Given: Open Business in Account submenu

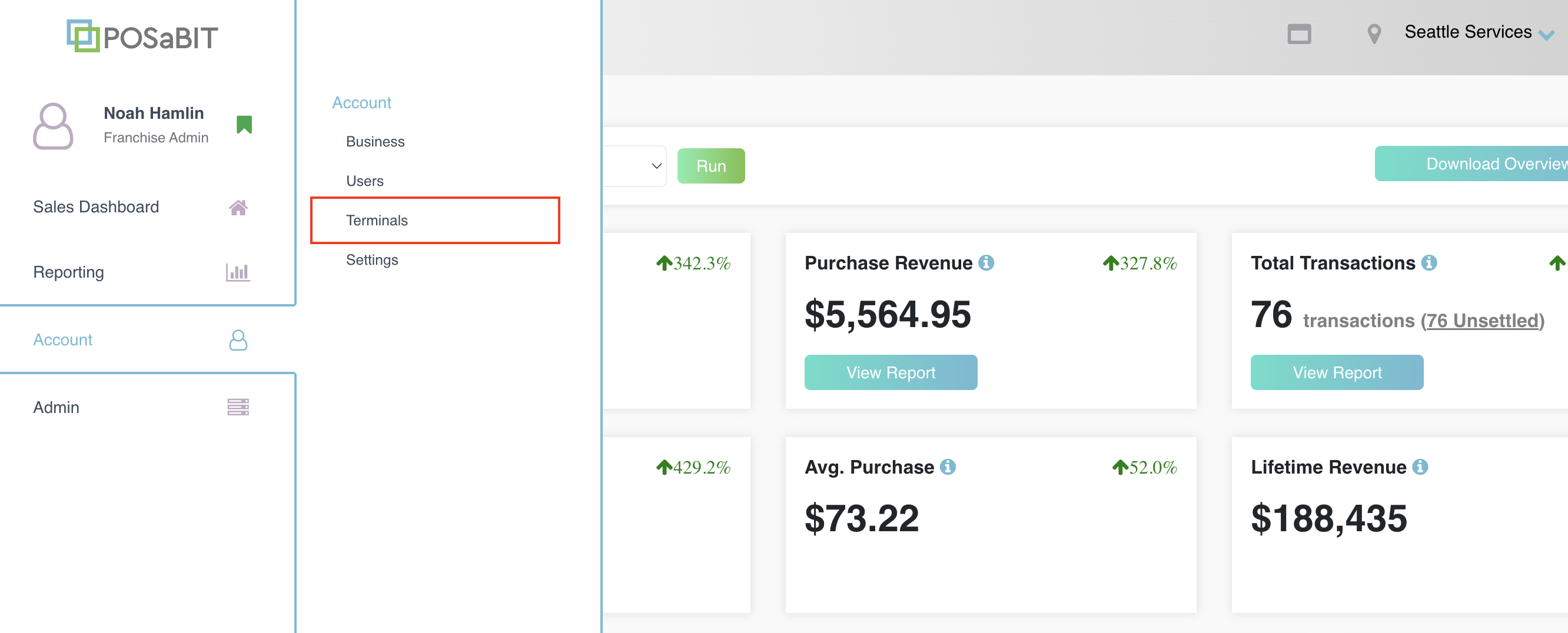Looking at the screenshot, I should coord(375,141).
